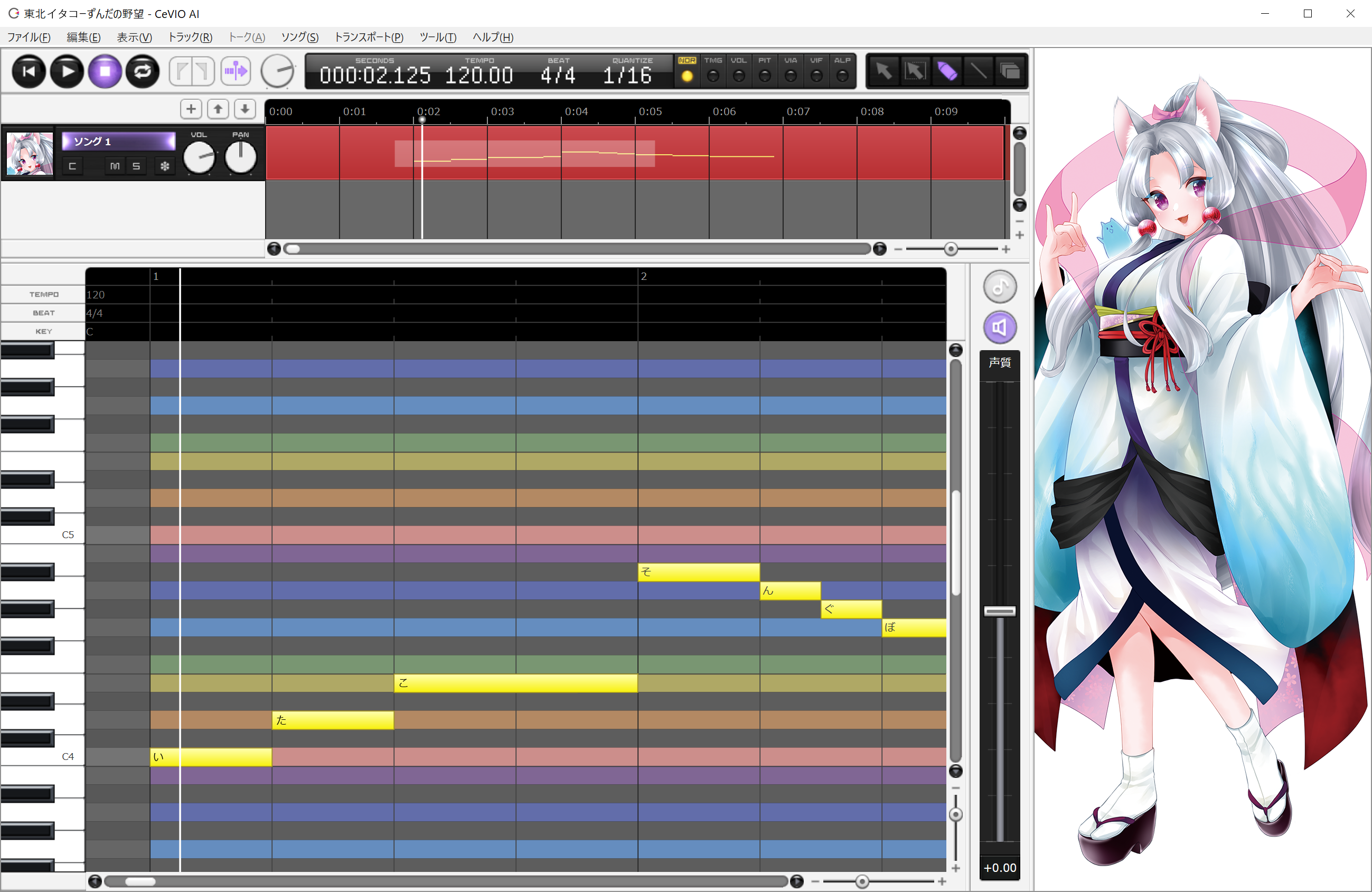1372x892 pixels.
Task: Open the ファイル(F) menu
Action: (x=29, y=37)
